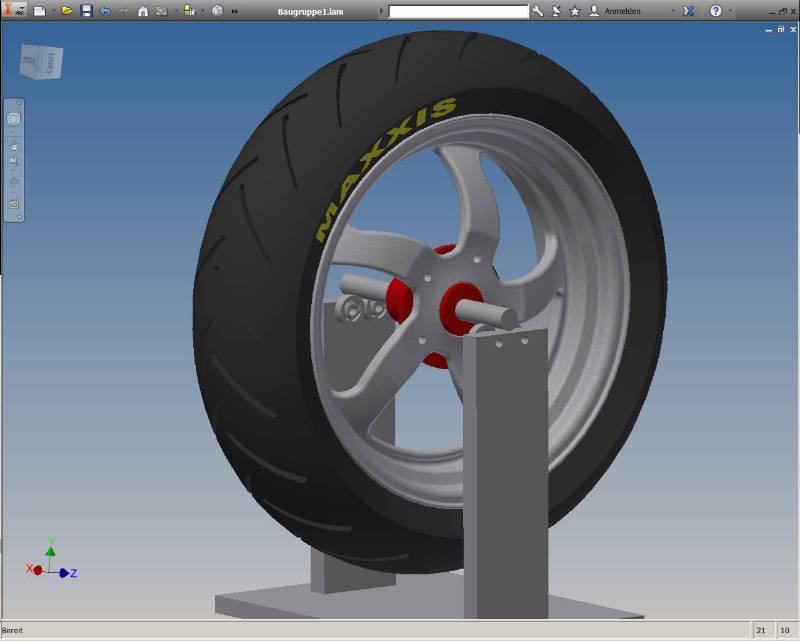Save the assembly with the floppy disk icon
The height and width of the screenshot is (641, 800).
(x=86, y=11)
